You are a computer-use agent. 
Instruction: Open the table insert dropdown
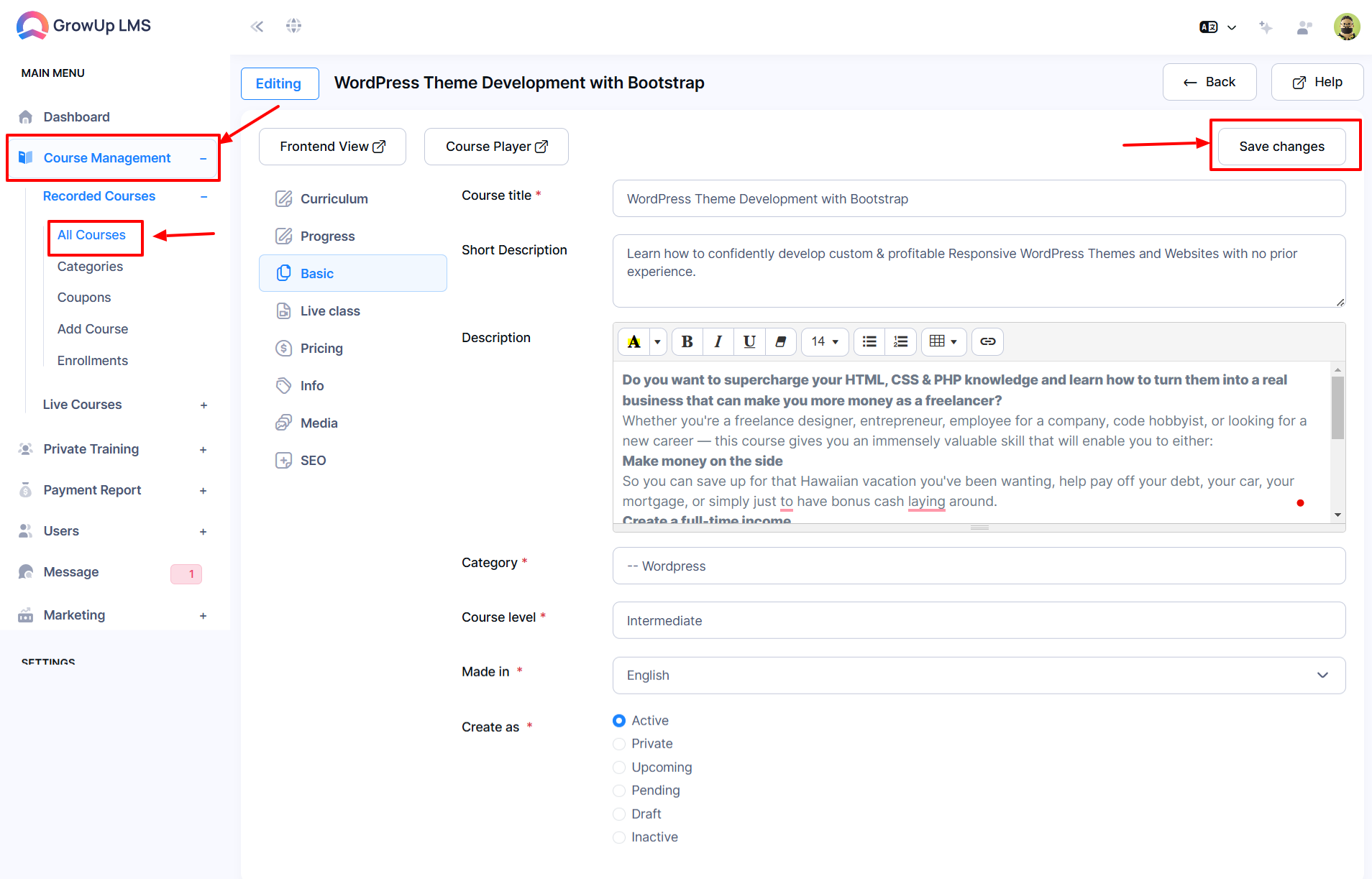pyautogui.click(x=943, y=341)
